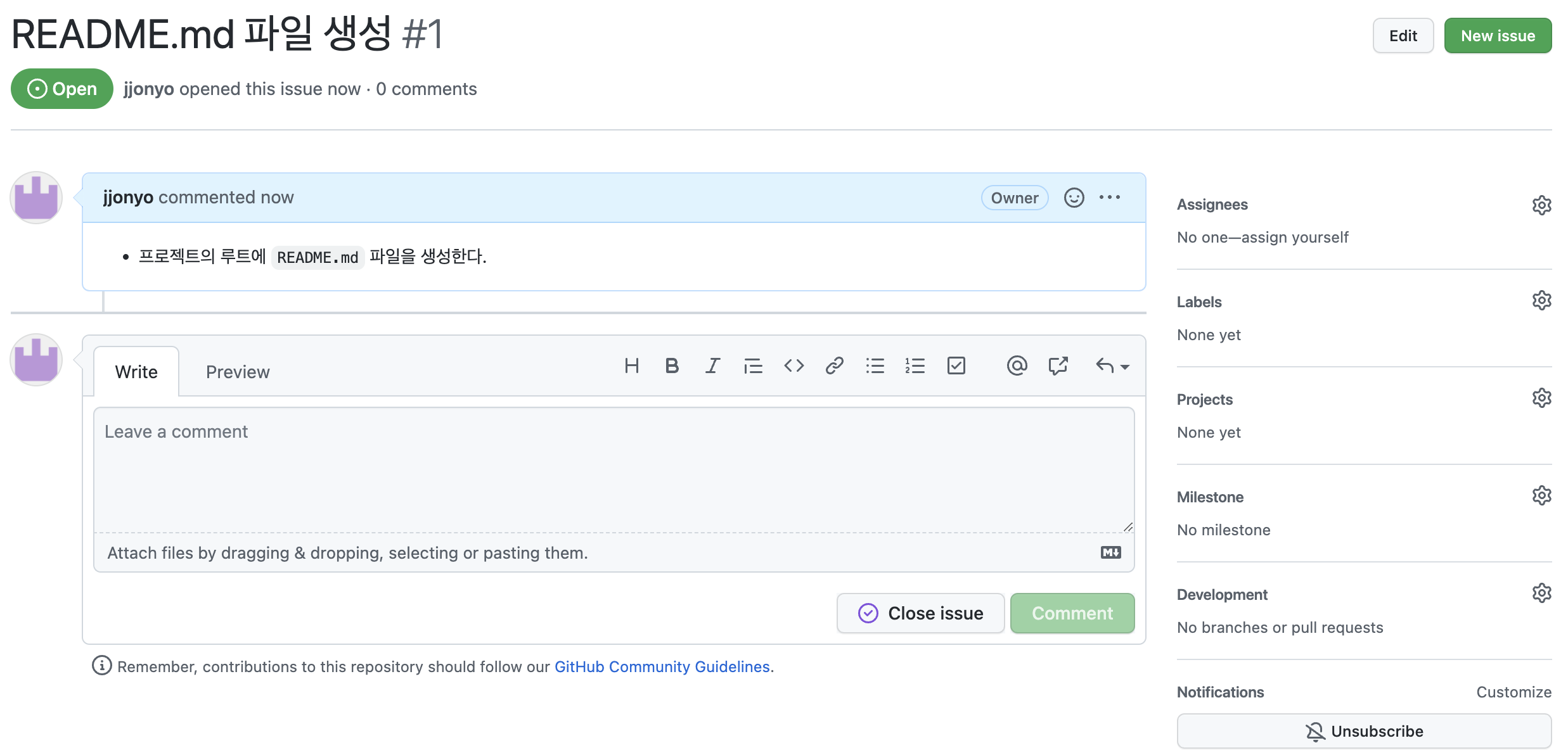Image resolution: width=1568 pixels, height=750 pixels.
Task: Click the '0 comments' text
Action: click(x=426, y=89)
